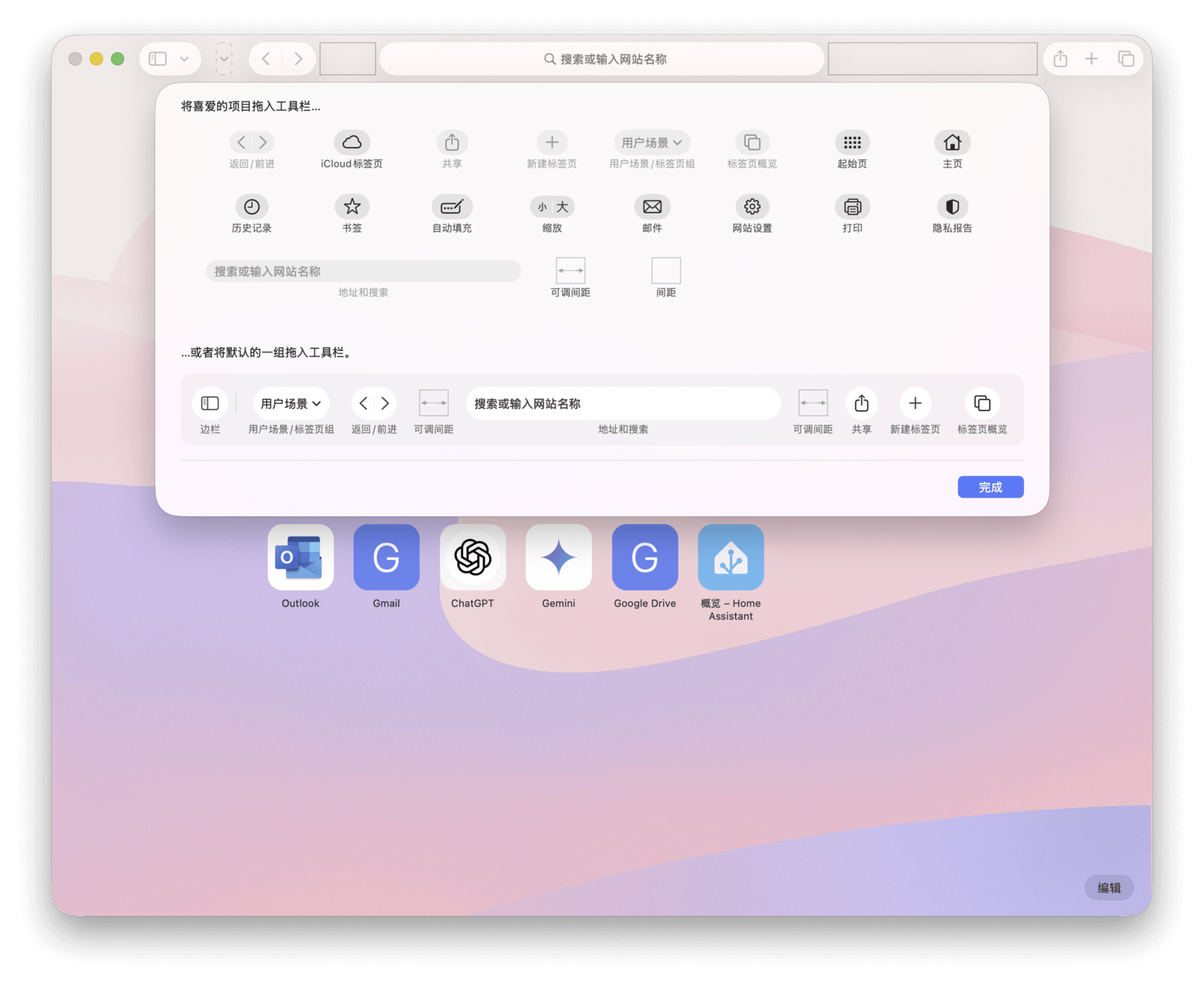Select the Website Settings gear icon
Viewport: 1204px width, 984px height.
752,207
